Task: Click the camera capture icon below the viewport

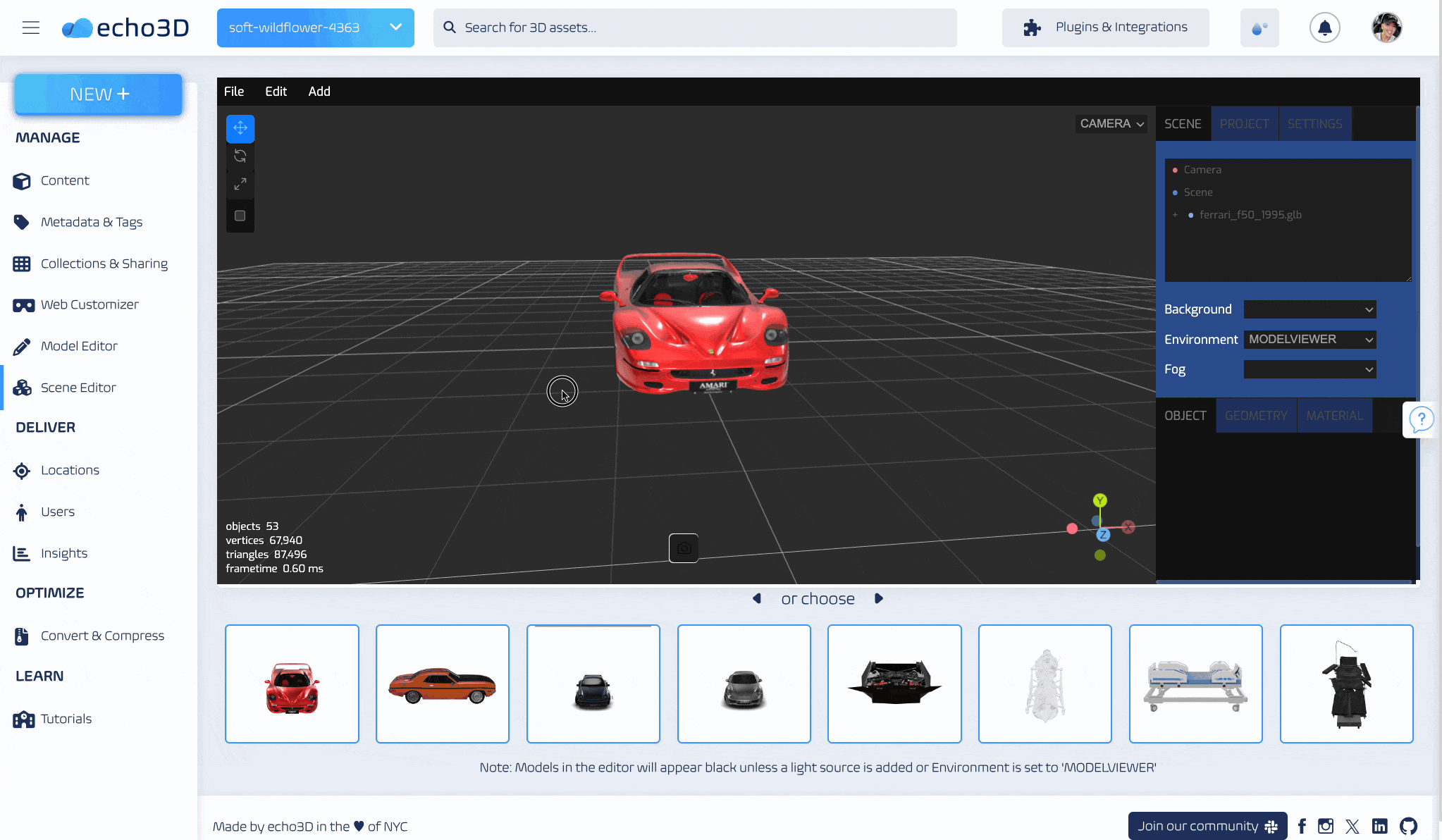Action: pos(684,548)
